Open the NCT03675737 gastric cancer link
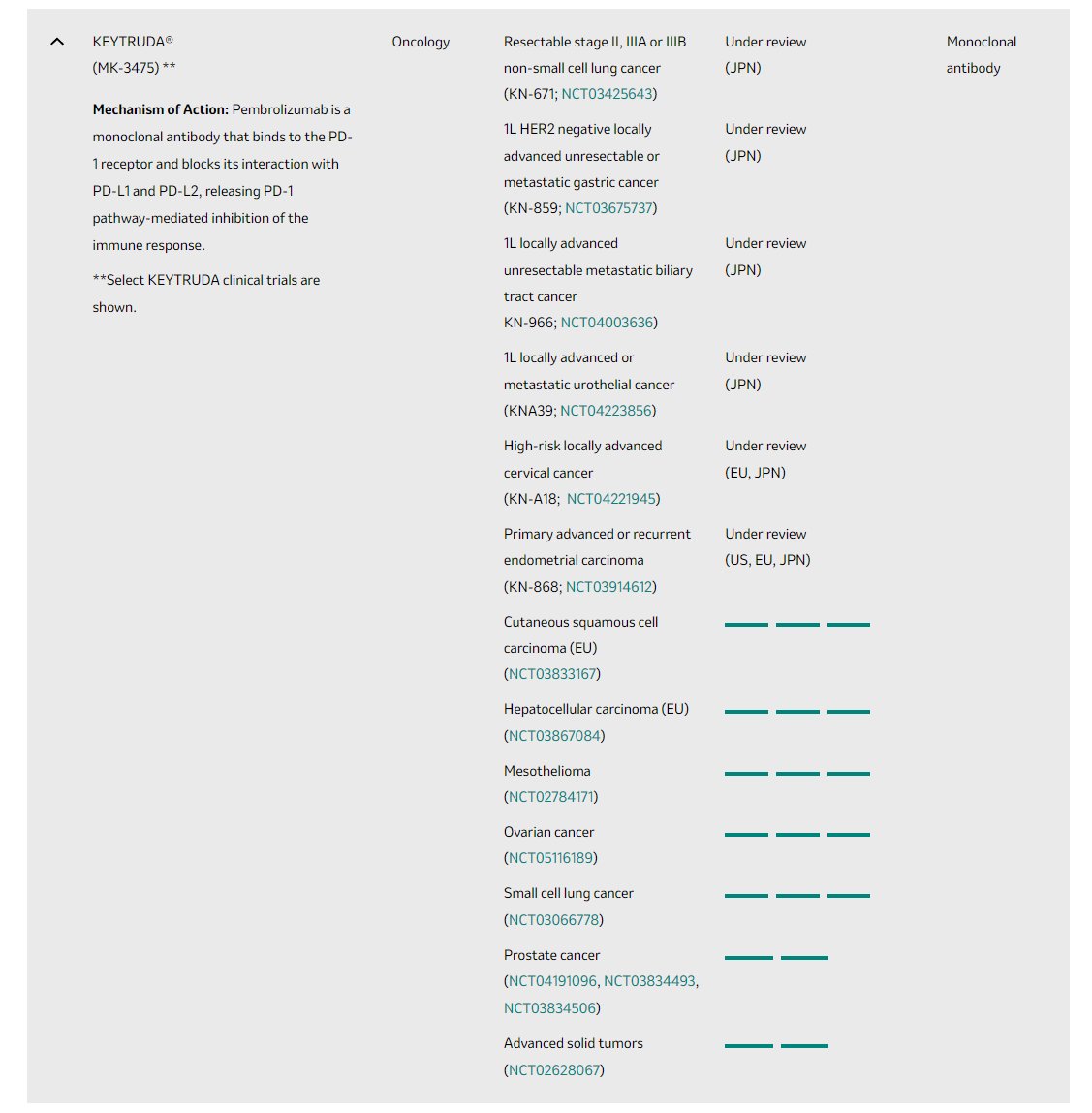 (609, 208)
